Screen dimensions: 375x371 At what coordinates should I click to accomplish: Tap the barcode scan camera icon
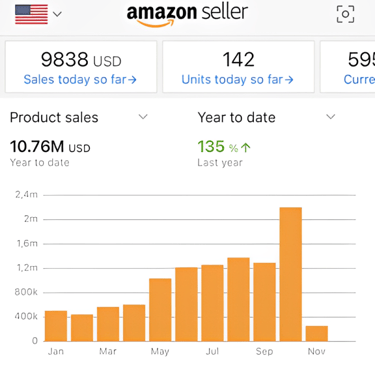(345, 14)
